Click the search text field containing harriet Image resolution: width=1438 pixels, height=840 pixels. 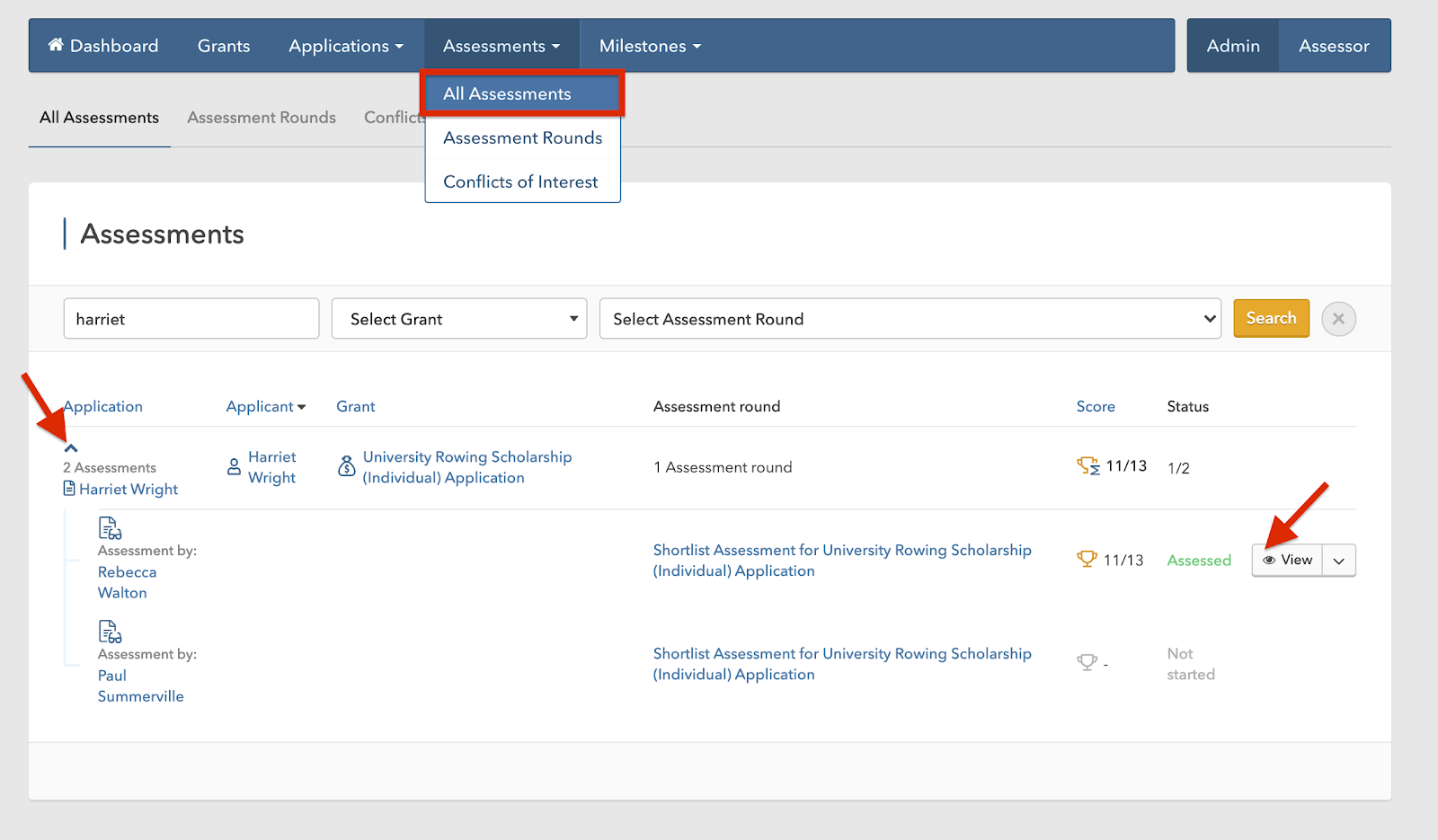pos(191,319)
